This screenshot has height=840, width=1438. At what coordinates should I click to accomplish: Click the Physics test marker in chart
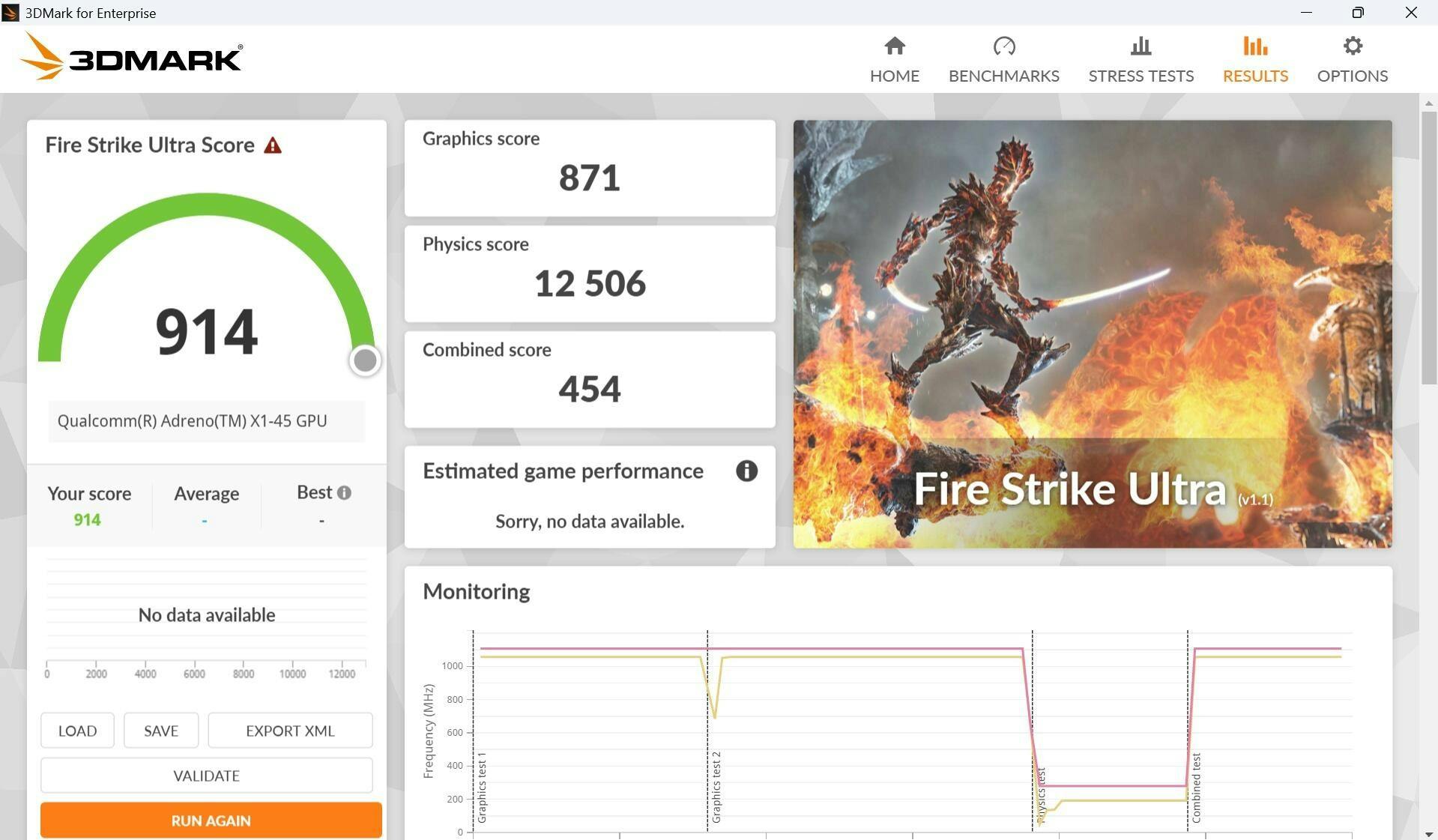1041,794
